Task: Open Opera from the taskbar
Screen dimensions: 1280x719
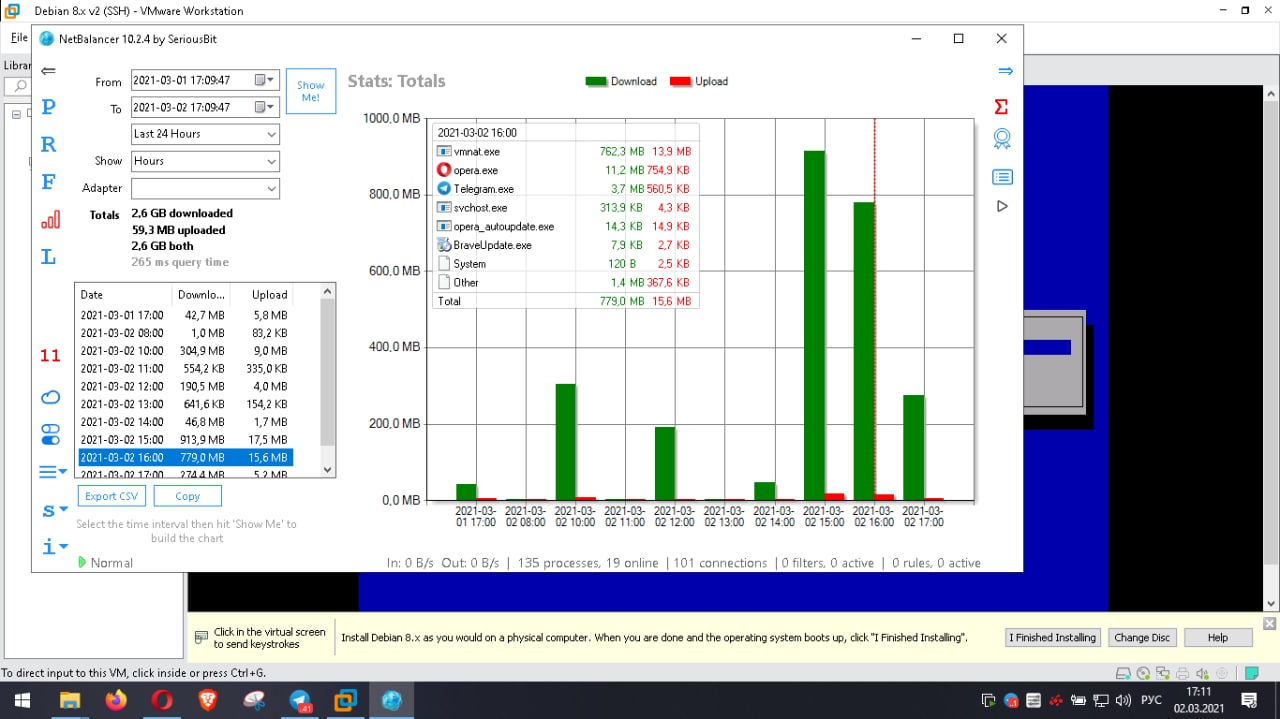Action: point(162,700)
